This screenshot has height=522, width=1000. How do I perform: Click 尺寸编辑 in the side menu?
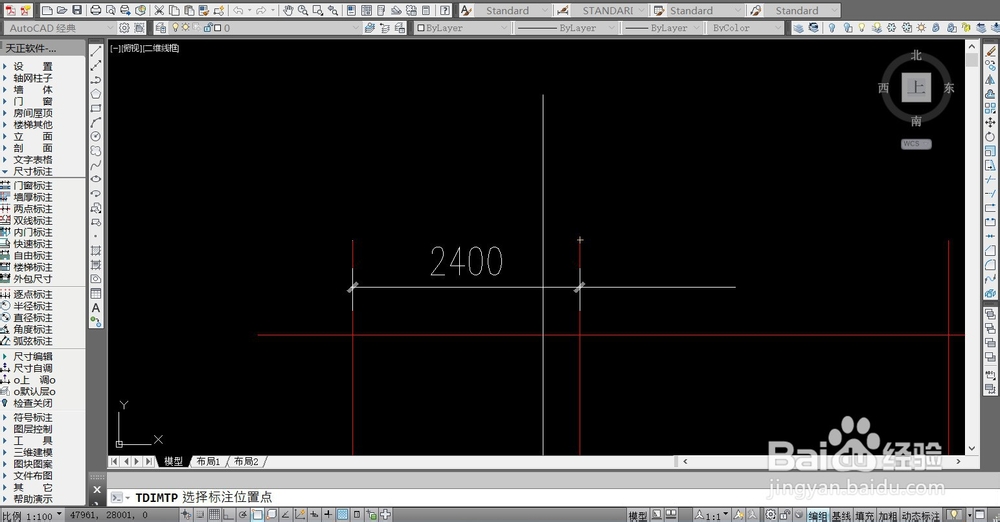point(33,357)
